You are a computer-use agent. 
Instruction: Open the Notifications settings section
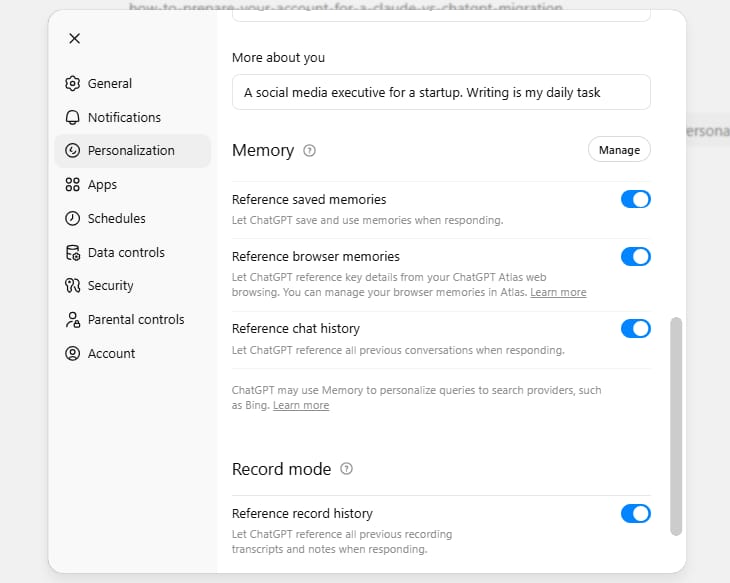[133, 117]
